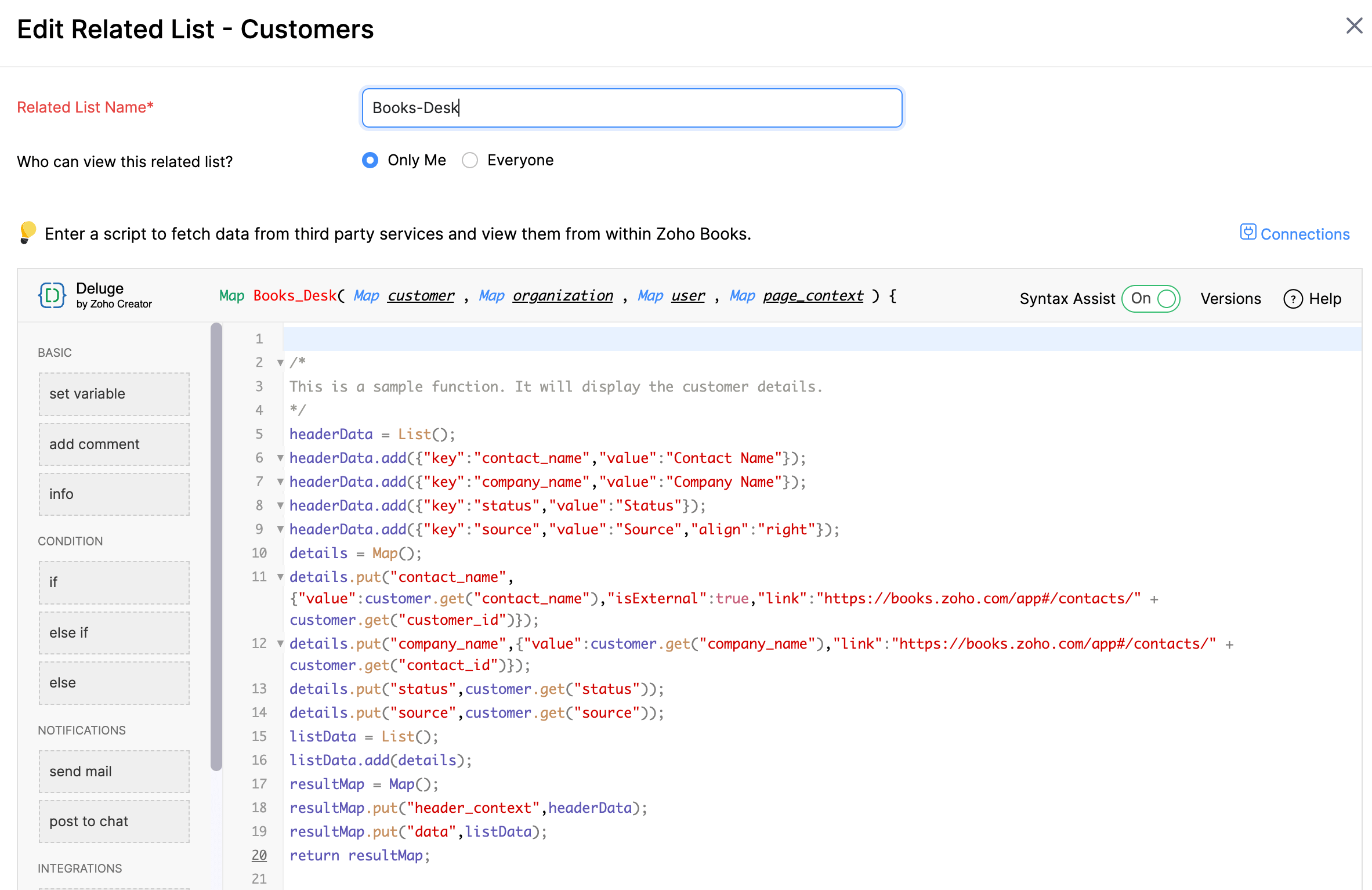Collapse the headerData.add statement on line 6
This screenshot has height=890, width=1372.
(280, 458)
